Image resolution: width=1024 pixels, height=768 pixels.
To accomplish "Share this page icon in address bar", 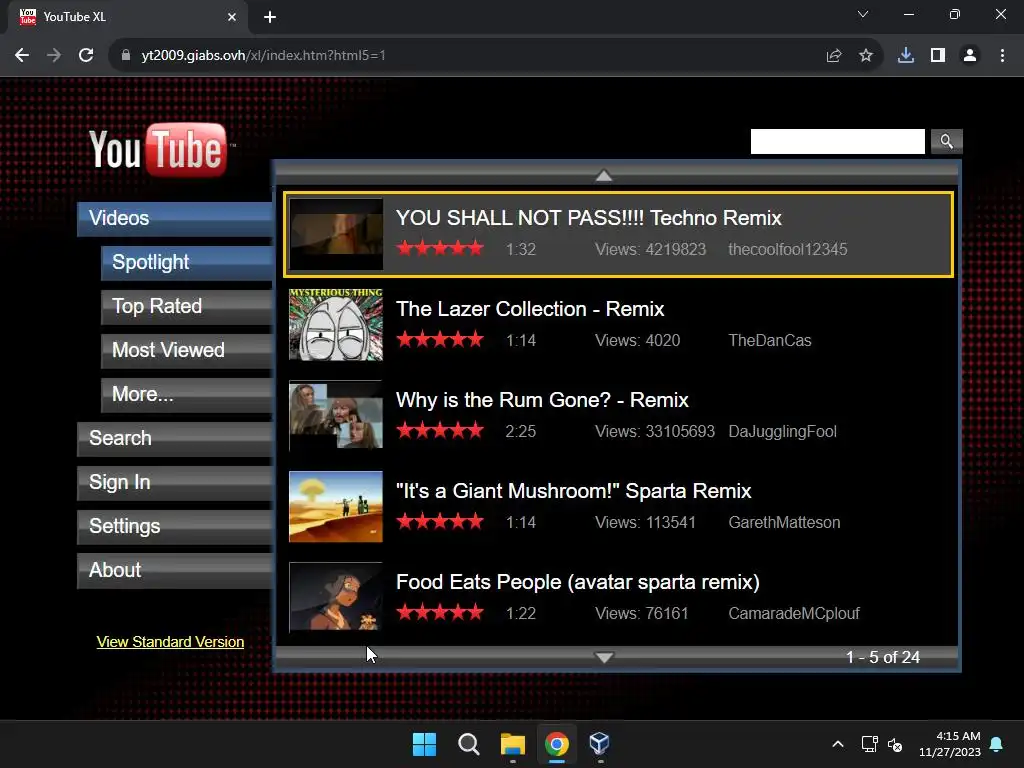I will tap(834, 56).
